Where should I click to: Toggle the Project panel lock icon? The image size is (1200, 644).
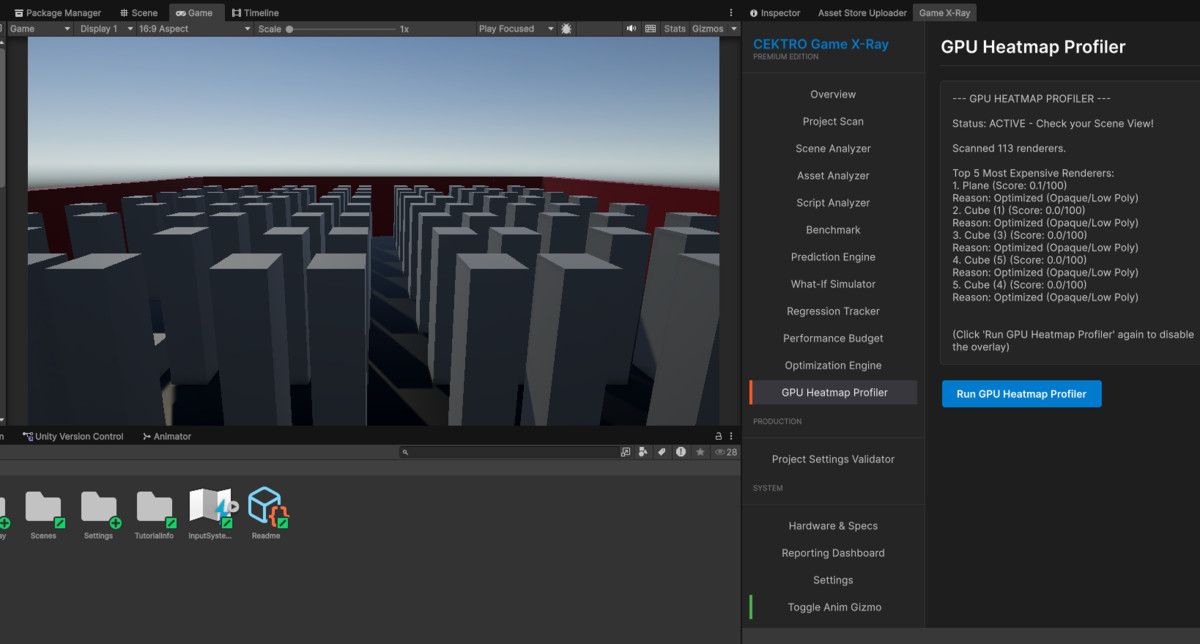(x=718, y=436)
